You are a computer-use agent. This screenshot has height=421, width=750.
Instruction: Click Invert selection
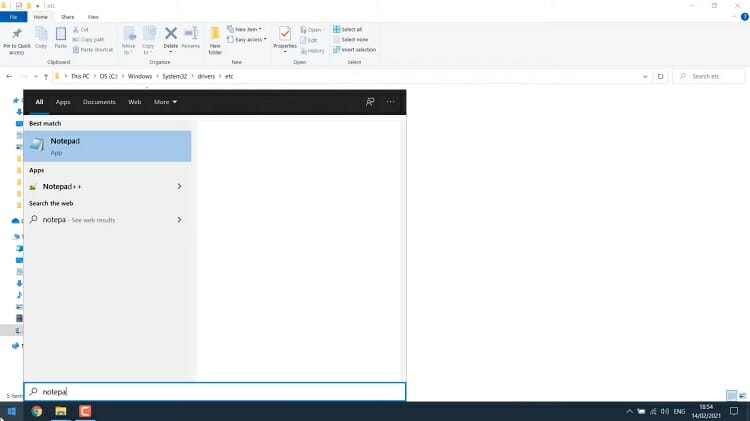click(354, 50)
